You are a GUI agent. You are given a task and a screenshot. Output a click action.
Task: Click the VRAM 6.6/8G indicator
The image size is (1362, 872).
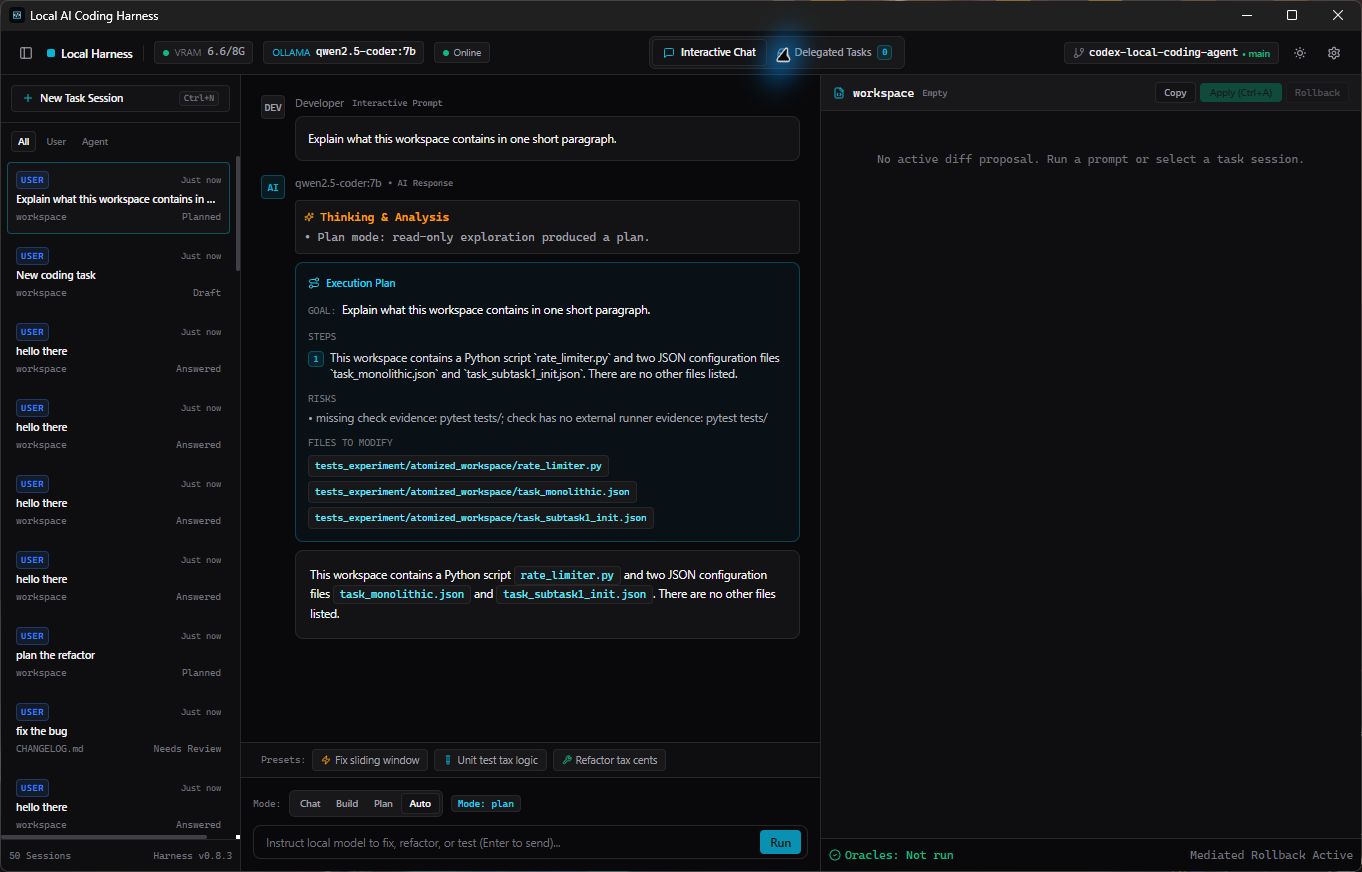[x=203, y=53]
